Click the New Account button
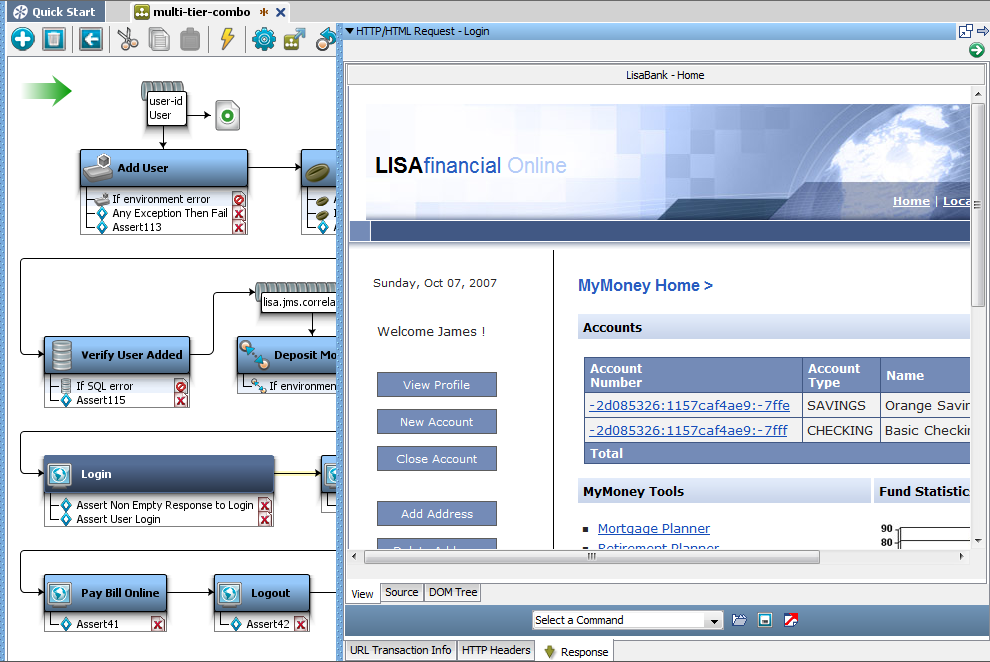990x662 pixels. [x=437, y=422]
